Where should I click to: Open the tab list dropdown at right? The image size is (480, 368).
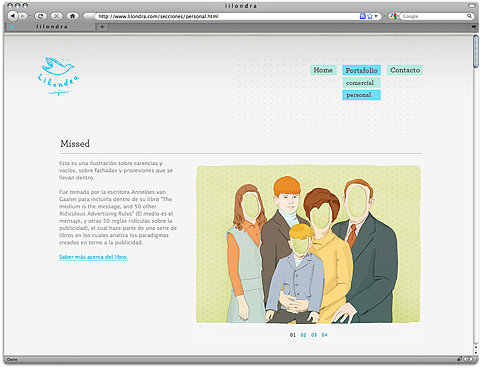click(x=474, y=27)
